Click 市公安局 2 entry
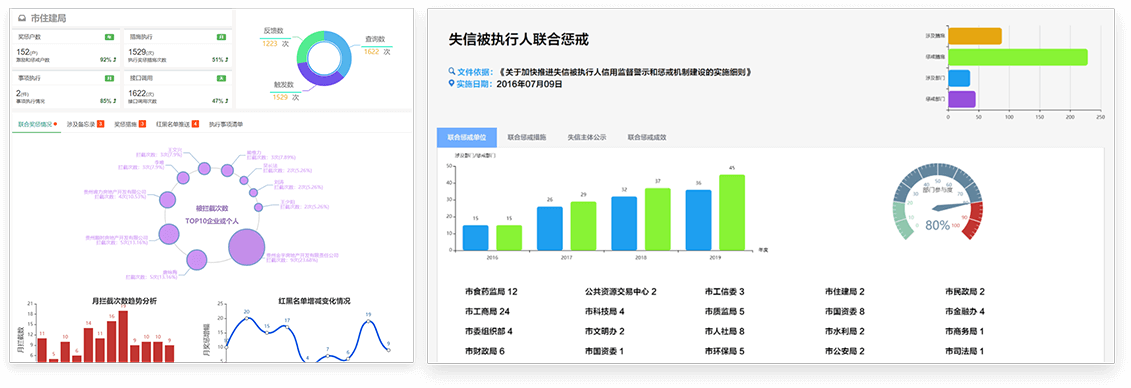 845,351
